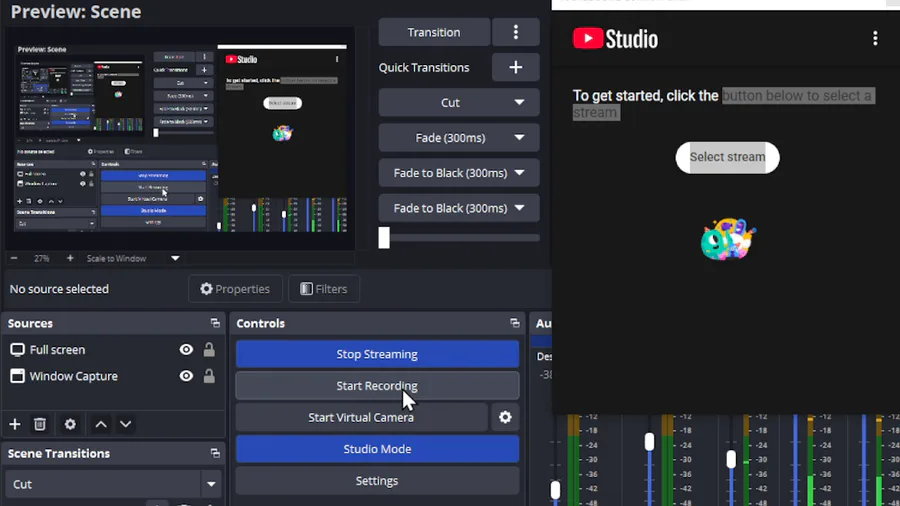Zoom in the preview with plus
The width and height of the screenshot is (900, 506).
click(x=70, y=258)
